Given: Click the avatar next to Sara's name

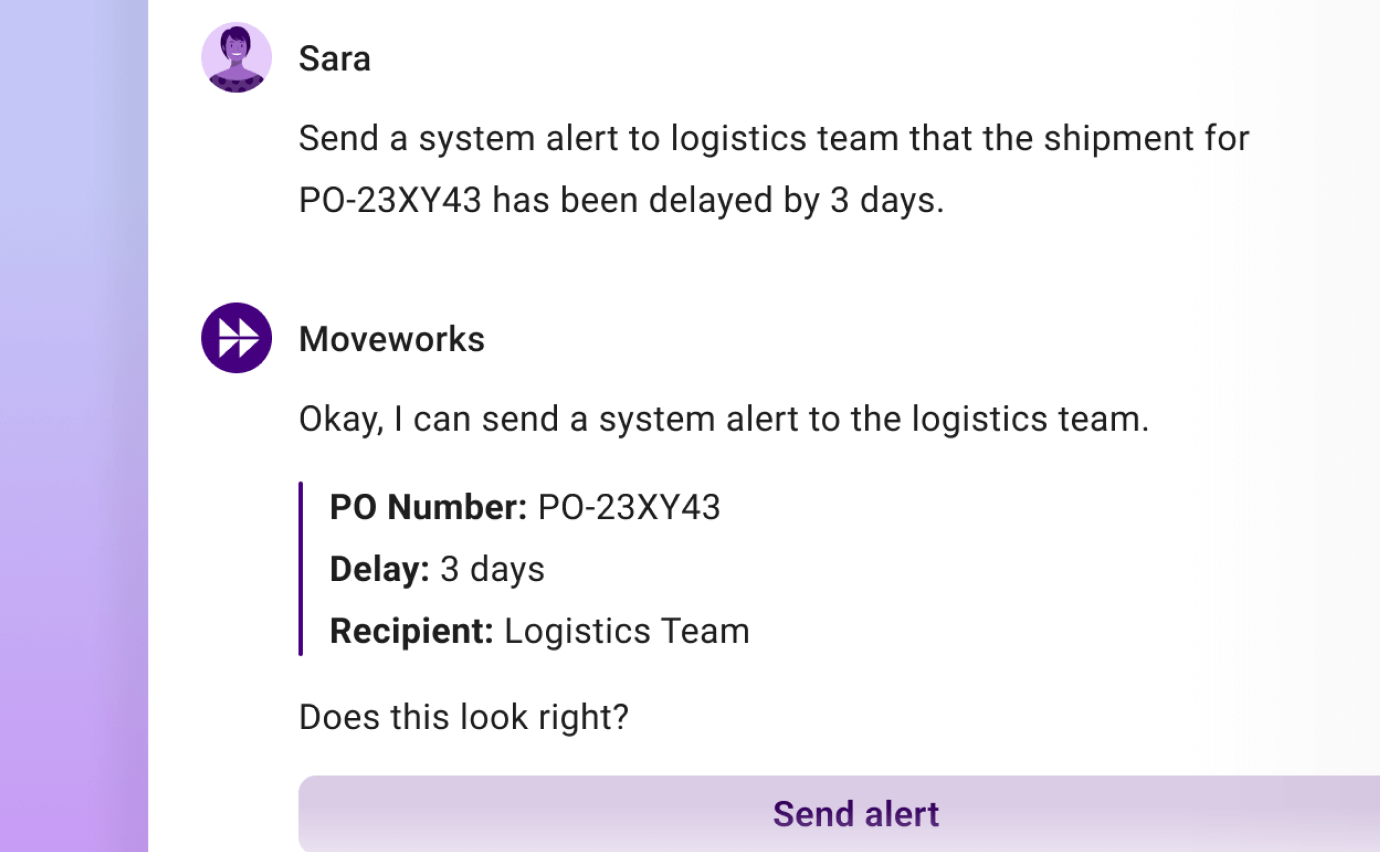Looking at the screenshot, I should 237,57.
